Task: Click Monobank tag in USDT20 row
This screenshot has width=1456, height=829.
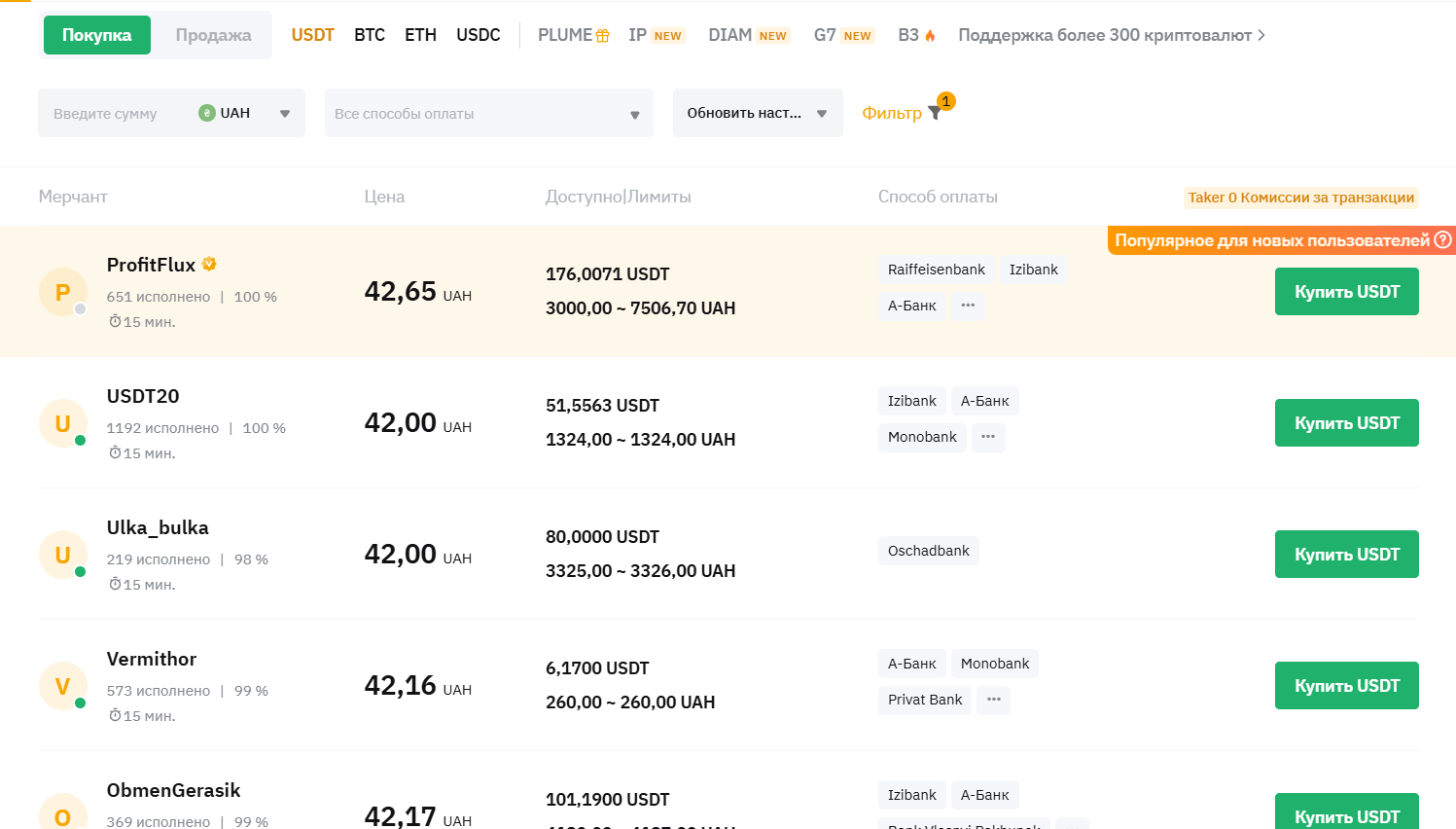Action: 922,437
